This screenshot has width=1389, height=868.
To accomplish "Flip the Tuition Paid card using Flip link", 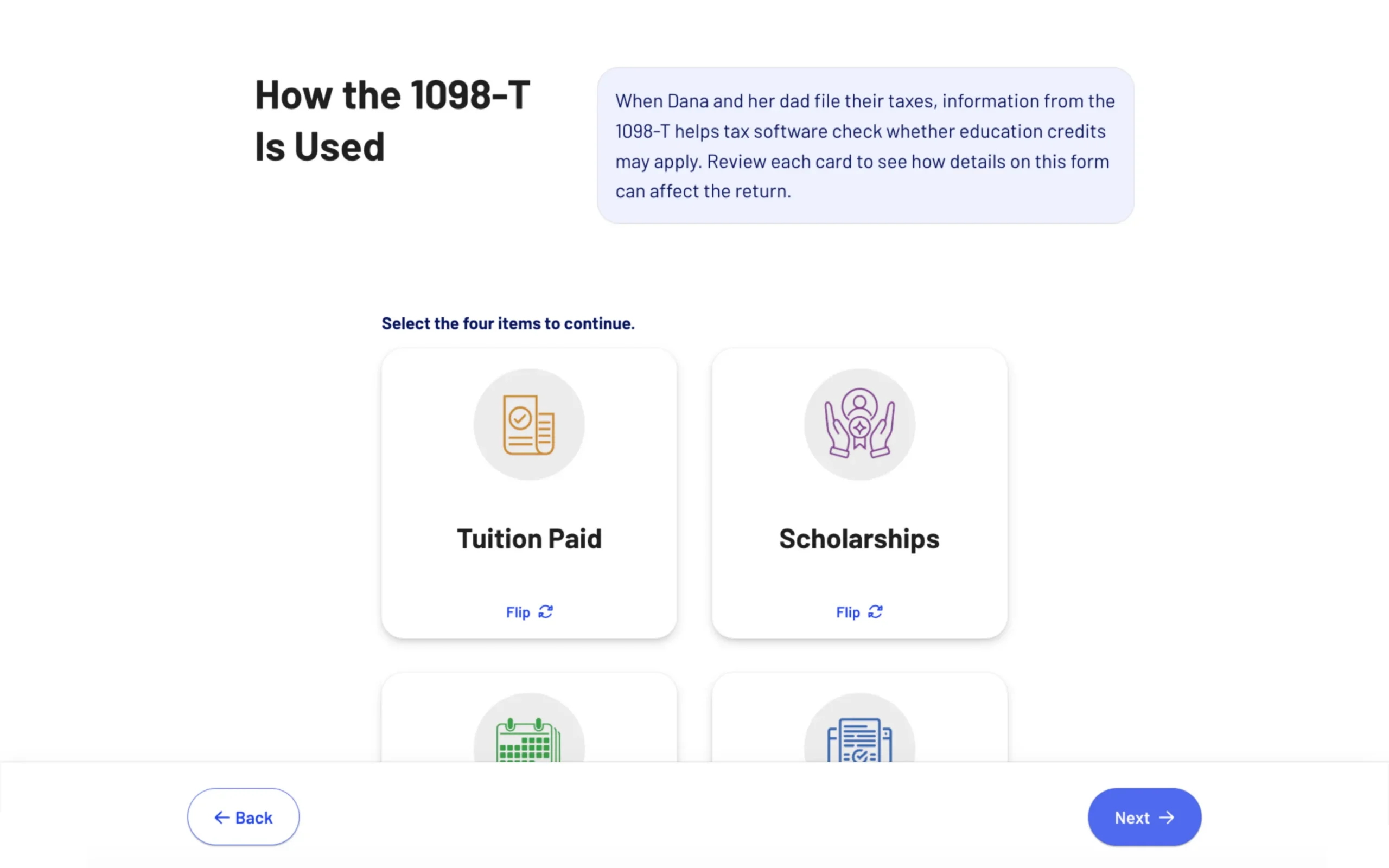I will click(528, 612).
